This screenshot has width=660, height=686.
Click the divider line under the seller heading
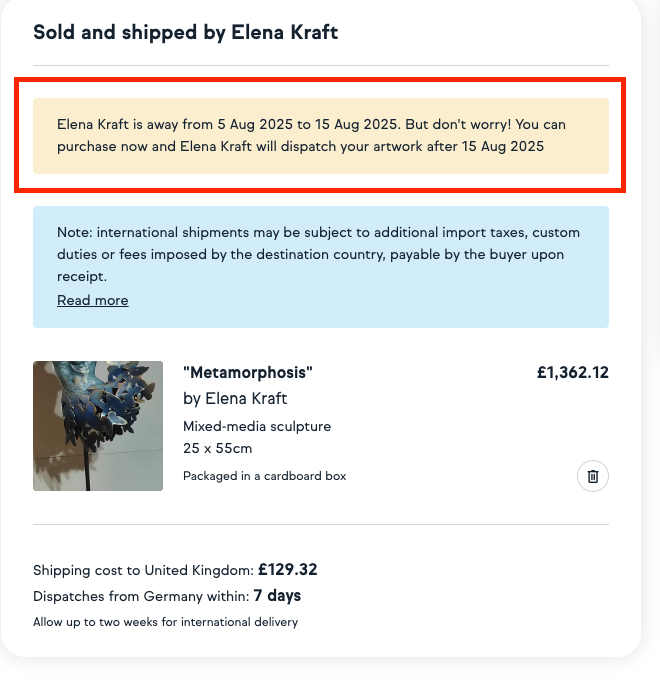click(321, 66)
